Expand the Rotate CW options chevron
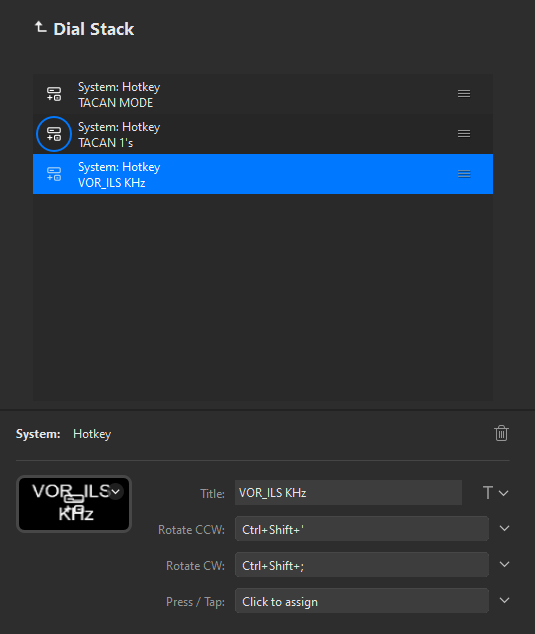535x634 pixels. [x=504, y=564]
